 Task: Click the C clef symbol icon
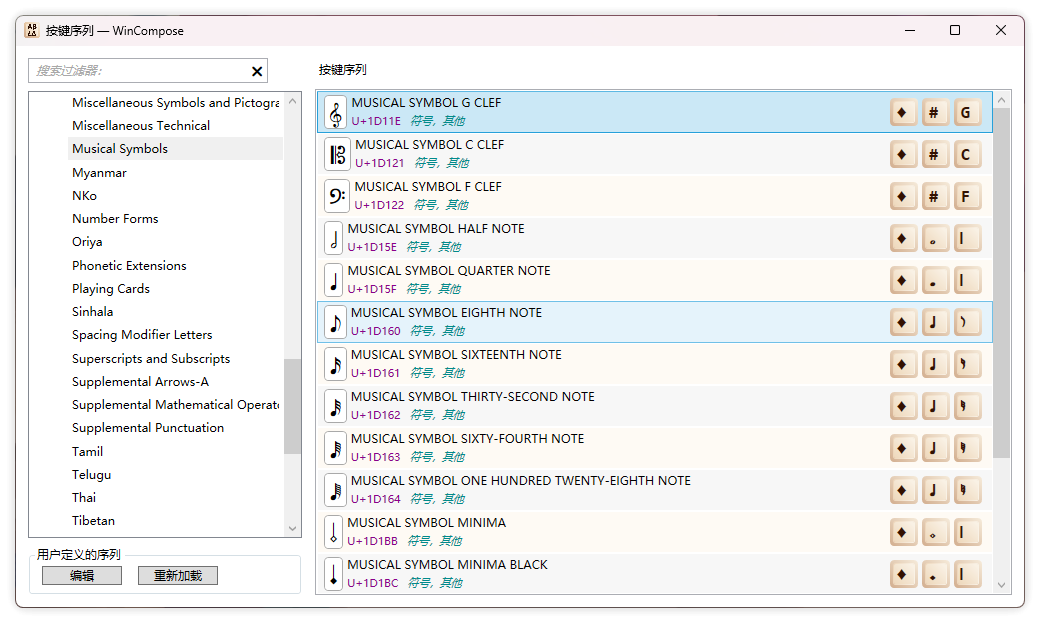pos(337,154)
